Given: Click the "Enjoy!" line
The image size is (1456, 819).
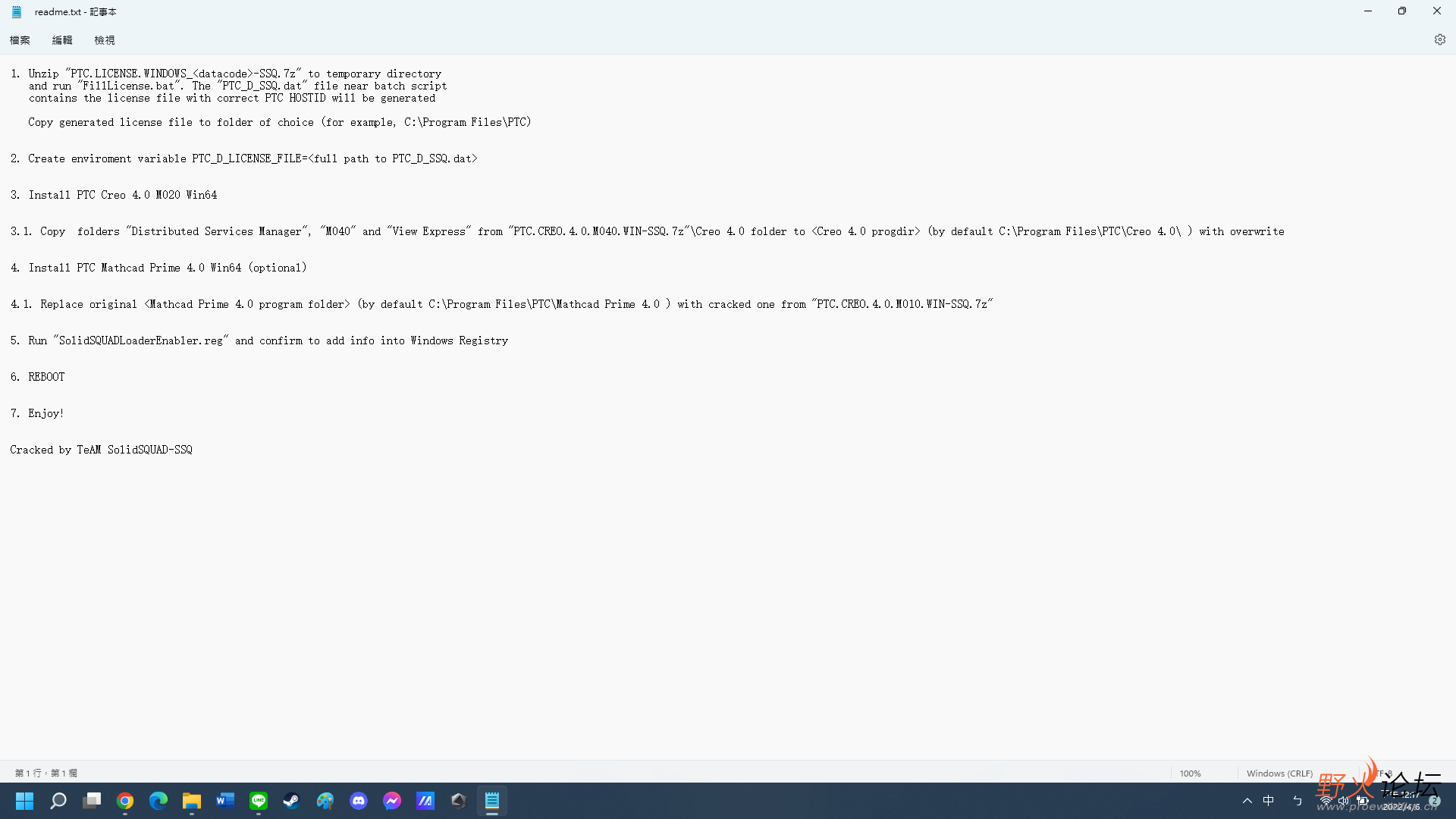Looking at the screenshot, I should (46, 413).
